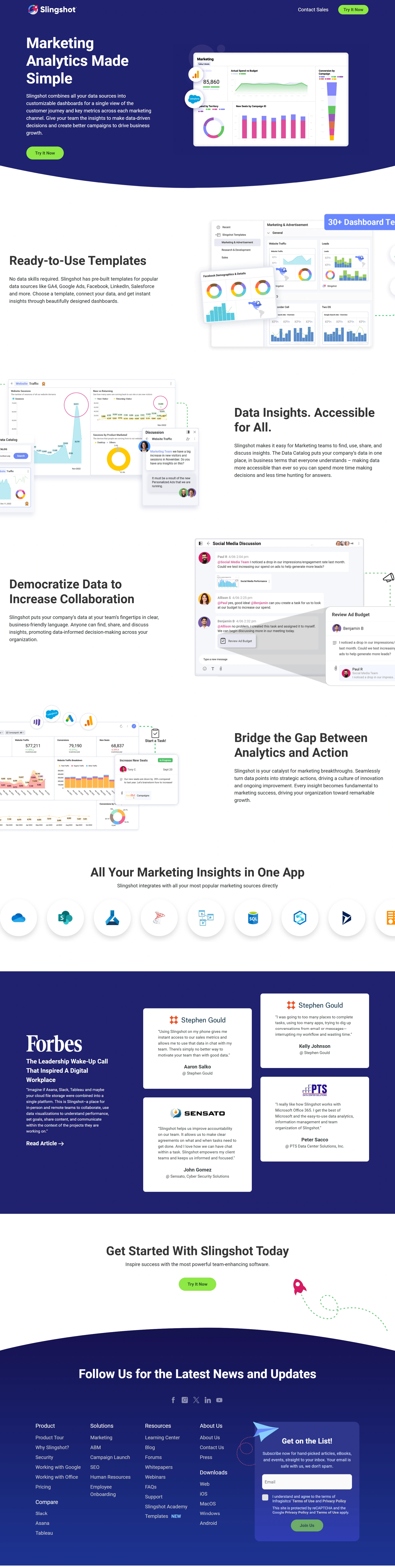Open Campaign Launch footer link

tap(110, 1457)
